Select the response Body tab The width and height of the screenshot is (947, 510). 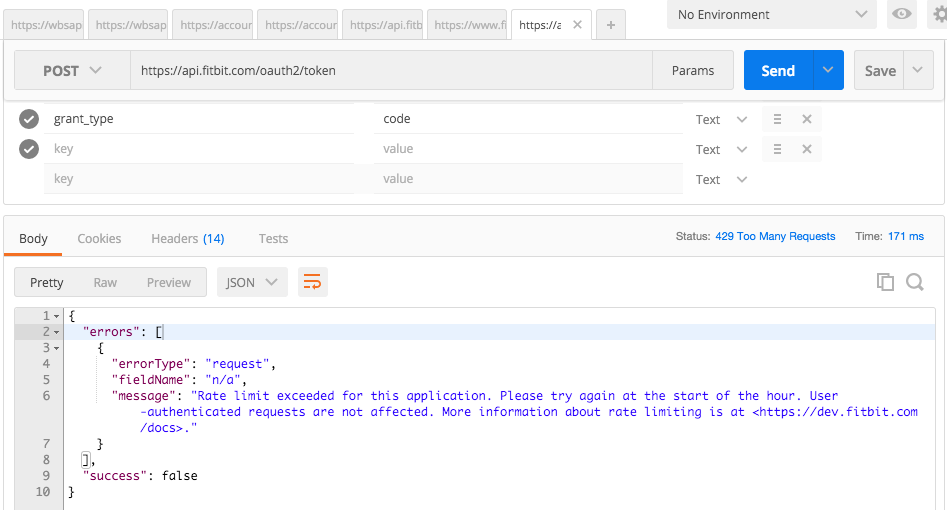pyautogui.click(x=33, y=239)
